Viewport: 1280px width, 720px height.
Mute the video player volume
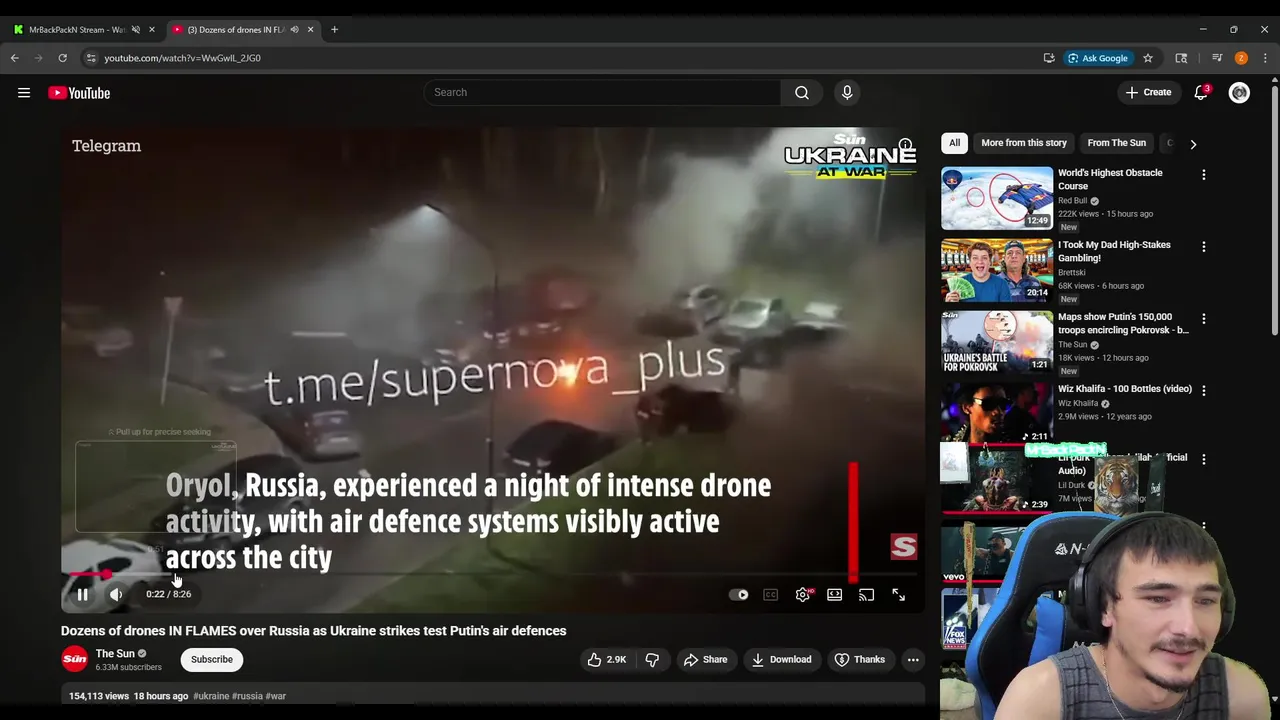pyautogui.click(x=116, y=594)
